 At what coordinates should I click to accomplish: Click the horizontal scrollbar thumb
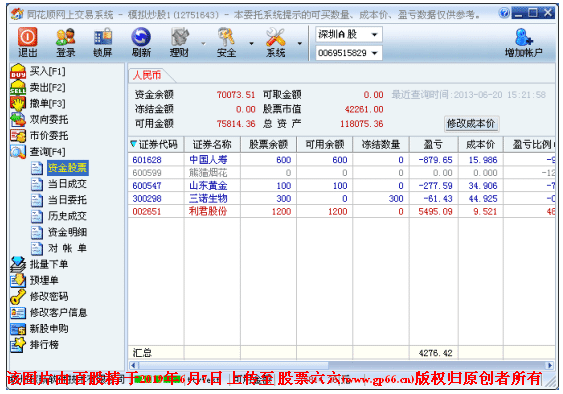coord(233,366)
